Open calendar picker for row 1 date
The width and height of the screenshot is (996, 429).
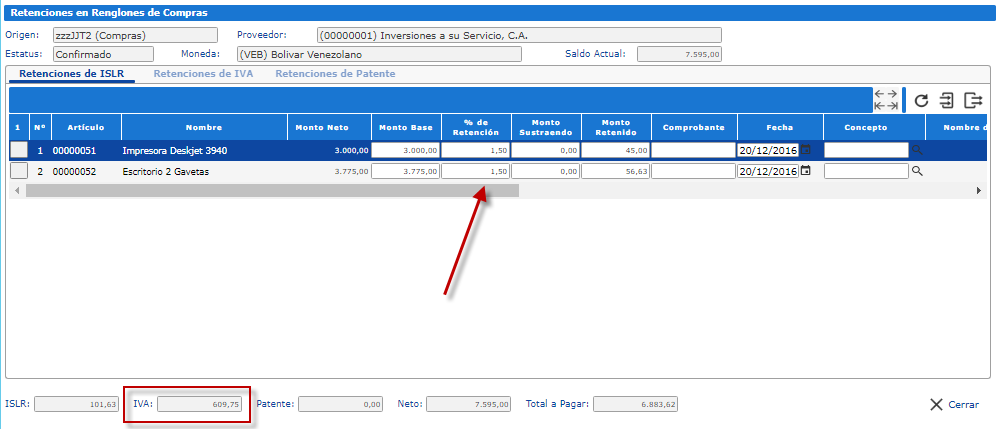click(806, 149)
